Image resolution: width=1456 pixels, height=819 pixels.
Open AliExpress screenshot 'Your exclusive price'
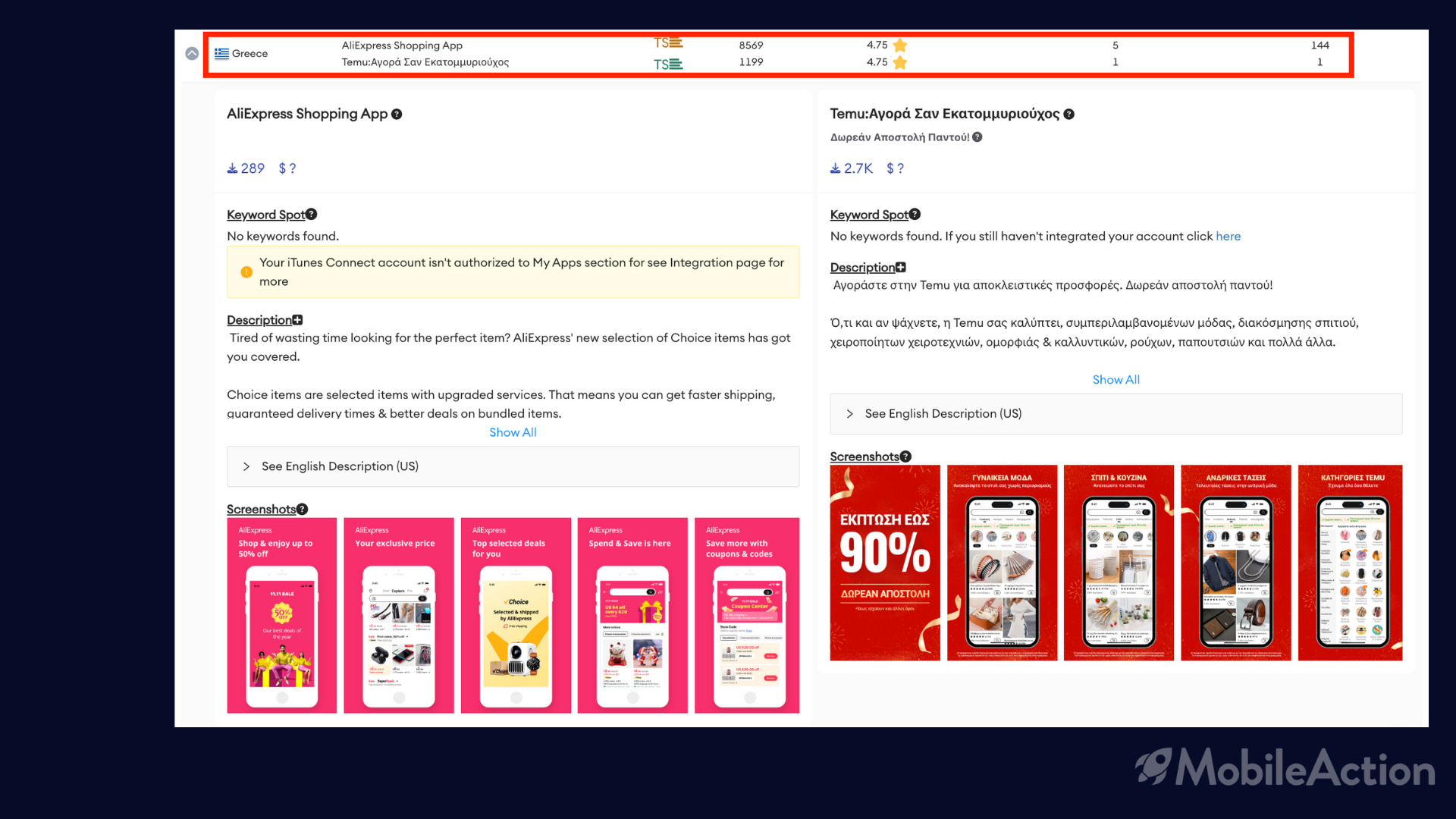click(x=399, y=616)
